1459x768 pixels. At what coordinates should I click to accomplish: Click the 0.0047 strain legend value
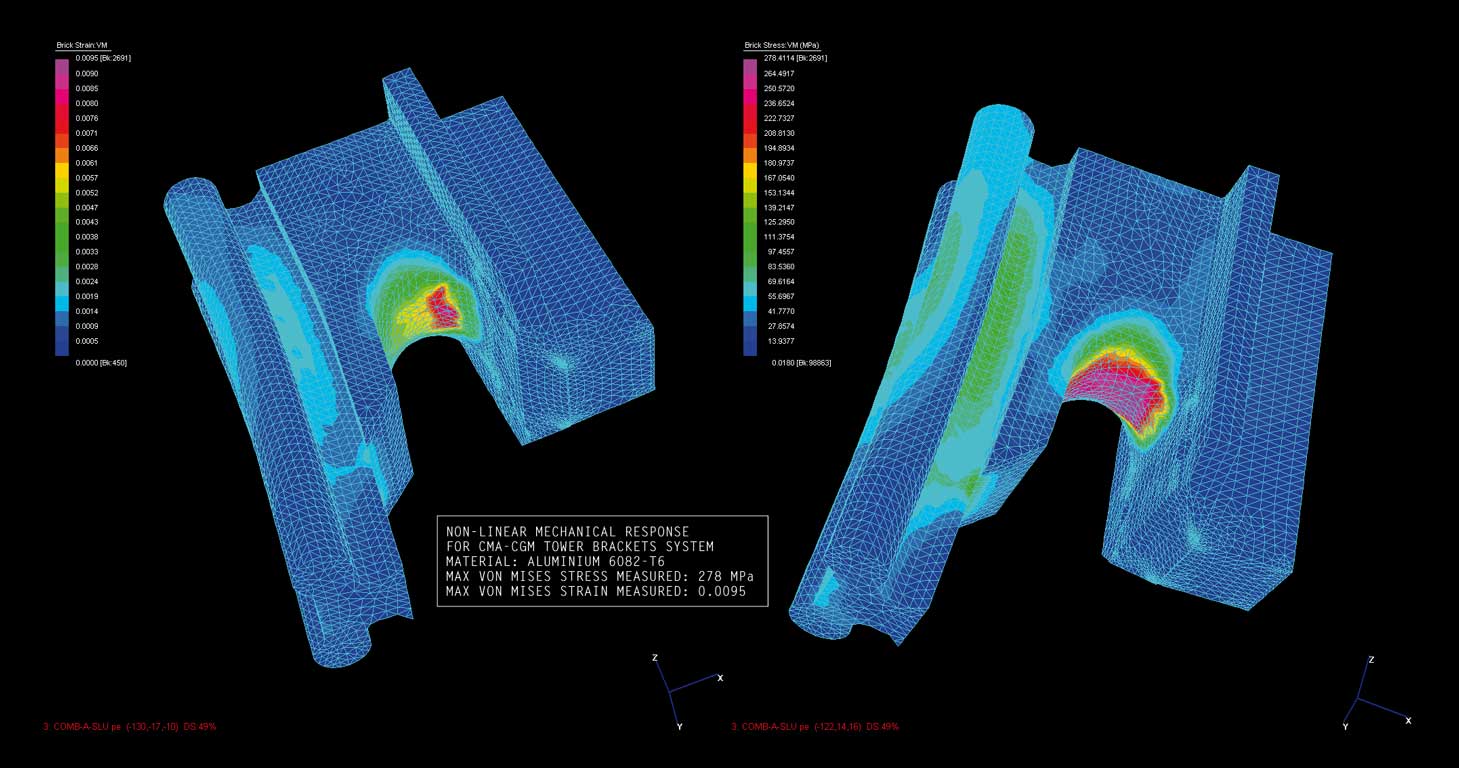pos(87,207)
